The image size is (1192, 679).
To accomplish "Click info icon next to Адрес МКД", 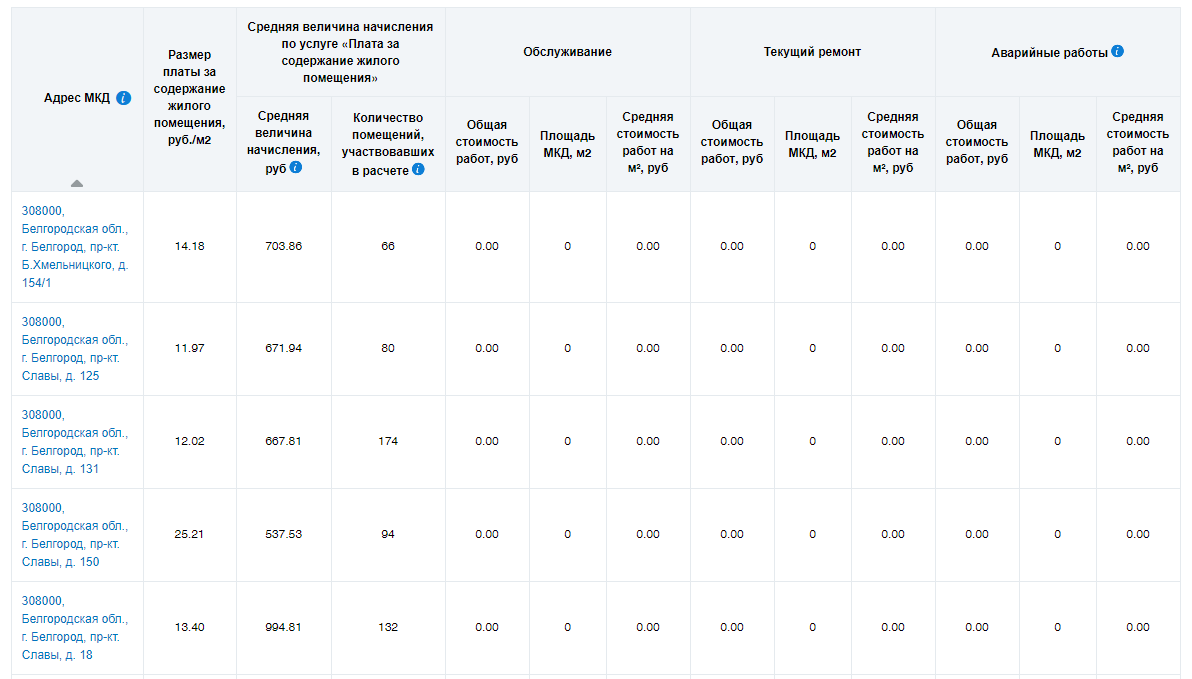I will [x=124, y=98].
